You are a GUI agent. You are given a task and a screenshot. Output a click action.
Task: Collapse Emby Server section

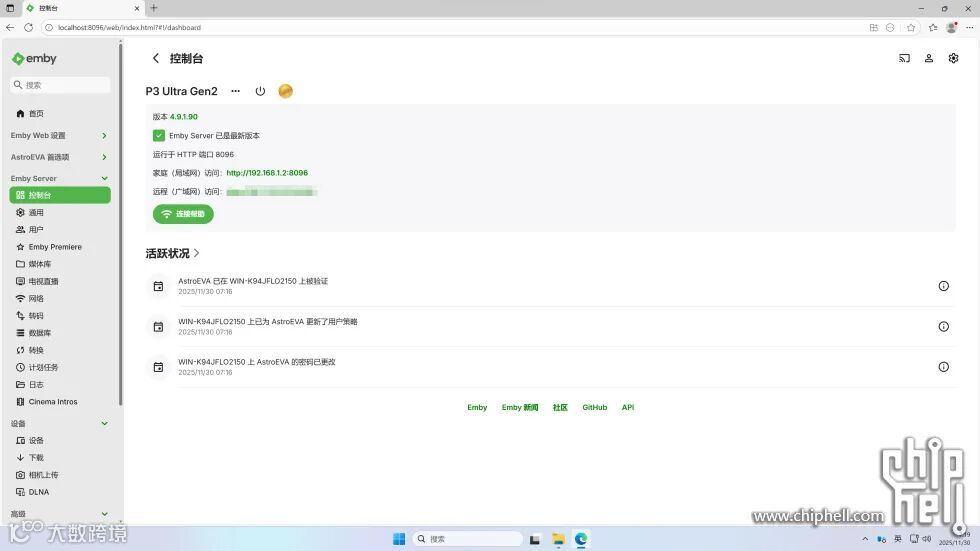[x=60, y=178]
